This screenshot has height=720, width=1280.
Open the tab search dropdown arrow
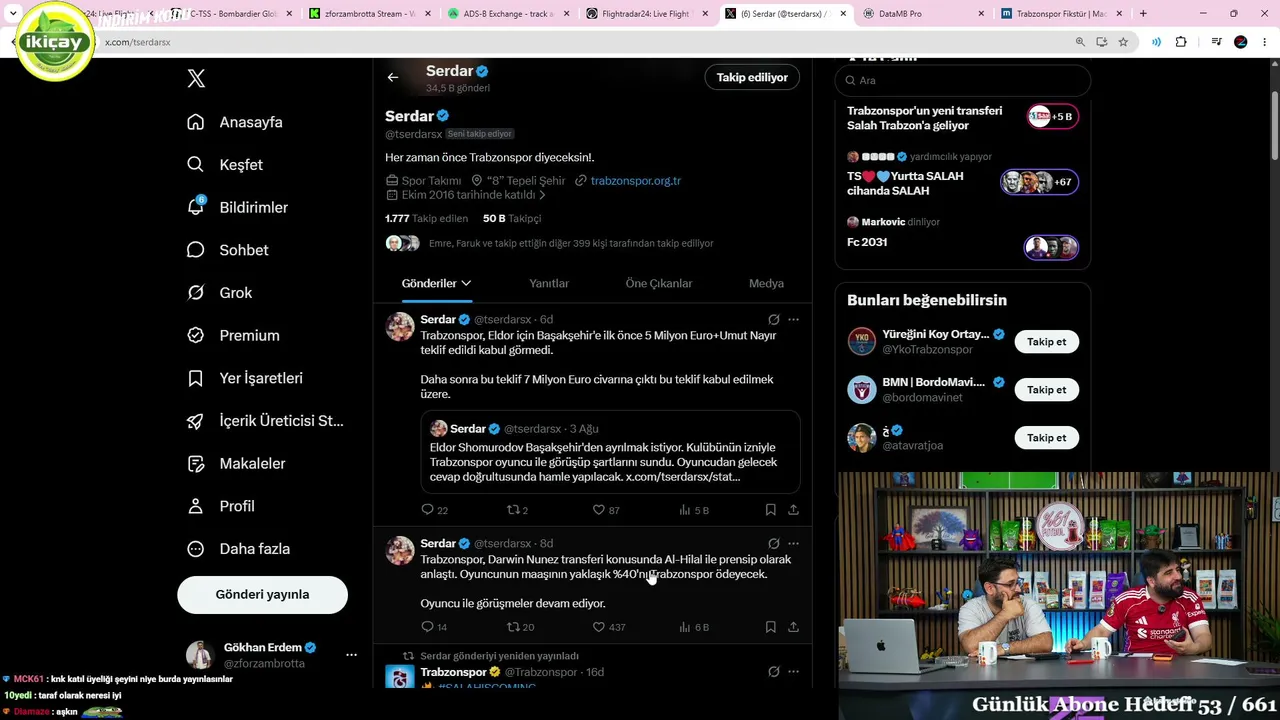[x=13, y=14]
